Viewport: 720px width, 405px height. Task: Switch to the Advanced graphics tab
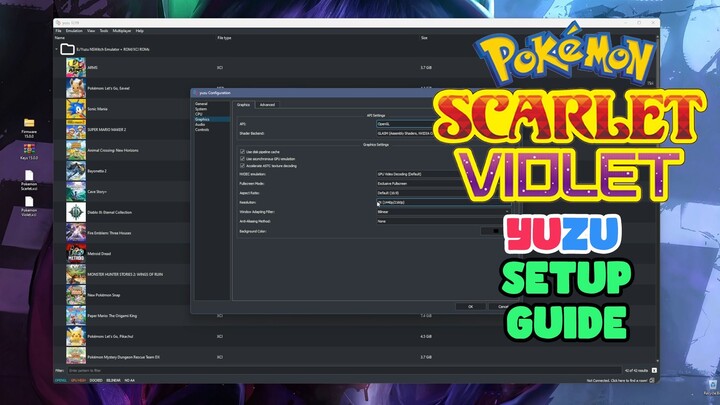(x=267, y=105)
